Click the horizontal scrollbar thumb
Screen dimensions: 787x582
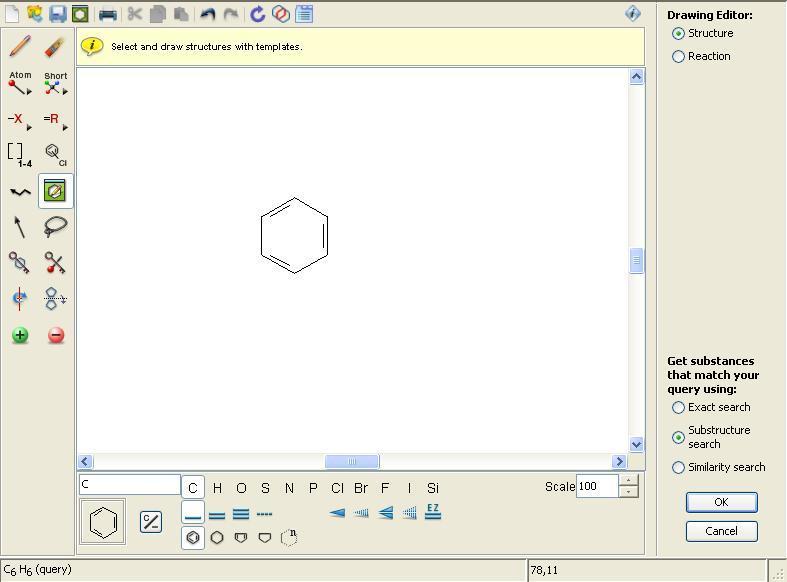pyautogui.click(x=352, y=461)
